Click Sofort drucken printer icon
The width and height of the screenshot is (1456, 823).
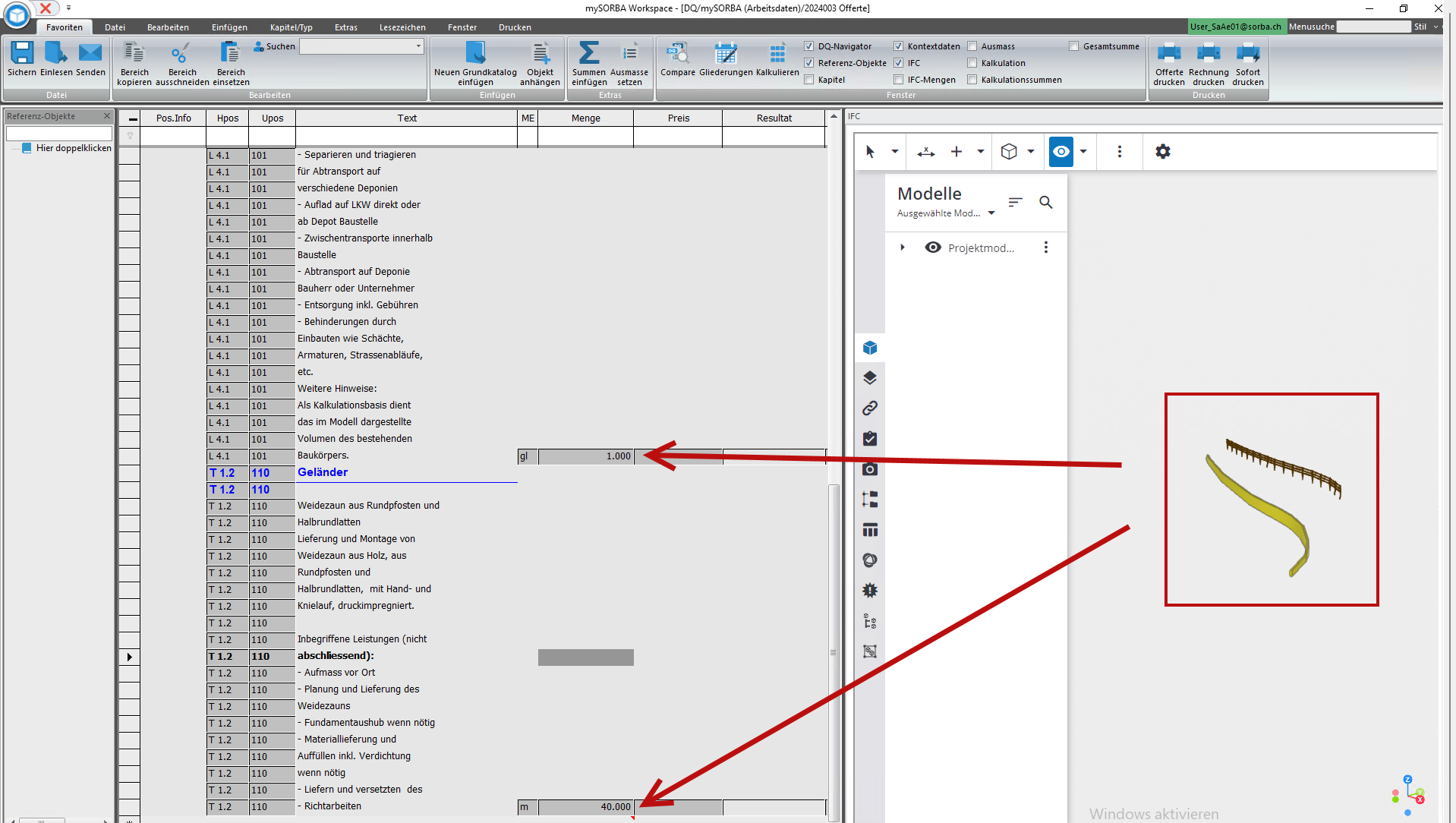click(1248, 53)
